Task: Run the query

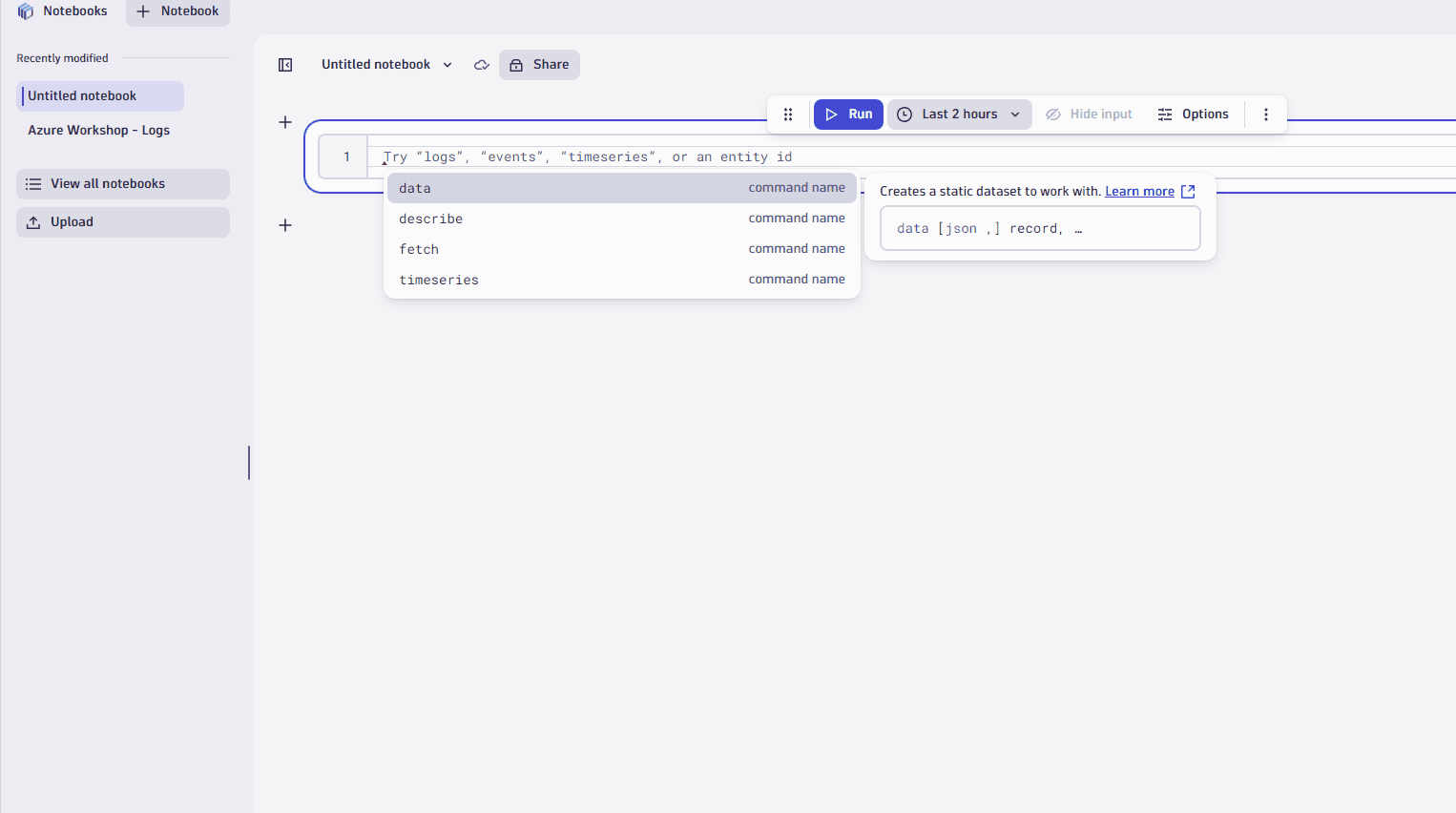Action: tap(848, 115)
